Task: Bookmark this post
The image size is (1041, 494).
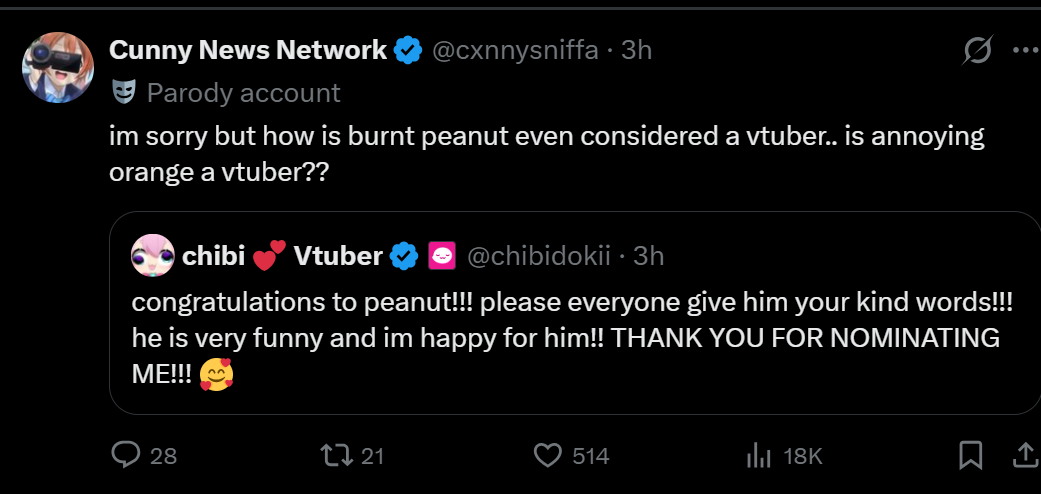Action: coord(970,456)
